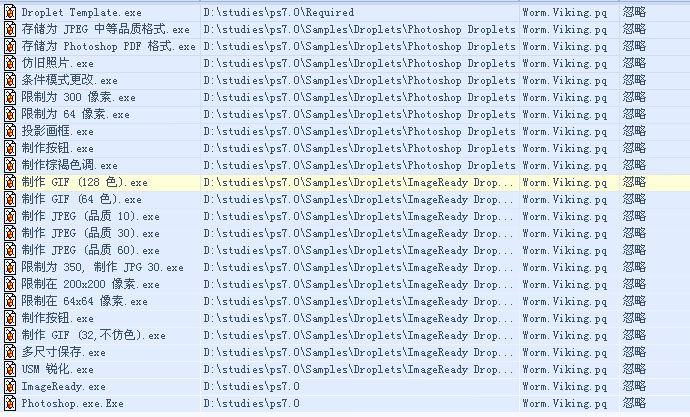
Task: Click 忽略 in the ImageReady.exe row
Action: (634, 386)
